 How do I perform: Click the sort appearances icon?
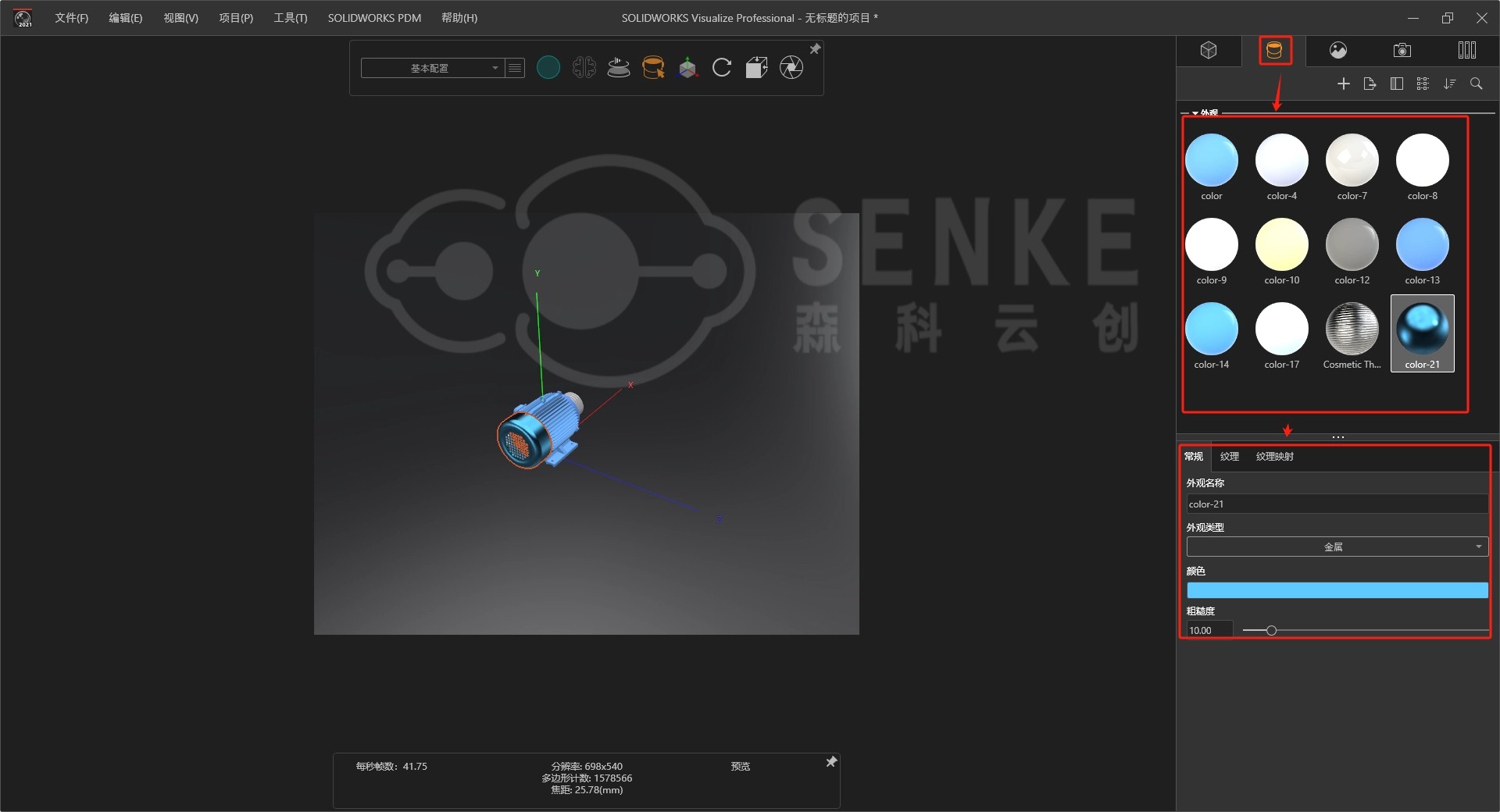coord(1450,84)
